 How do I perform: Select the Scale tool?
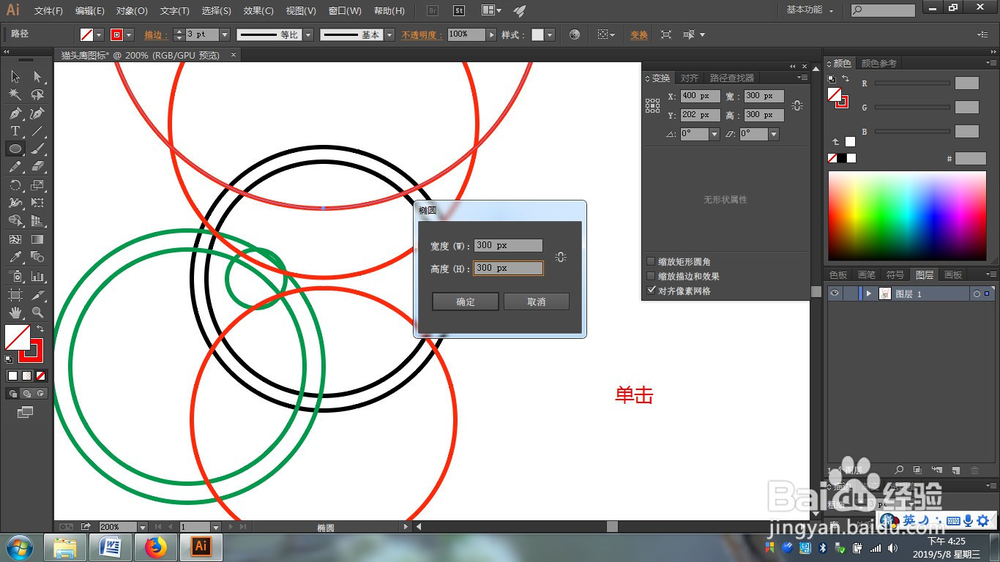[x=38, y=186]
